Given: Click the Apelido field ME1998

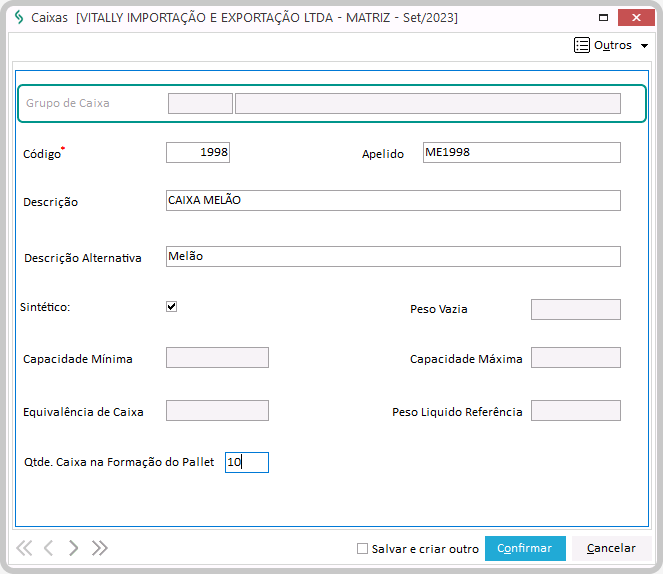Looking at the screenshot, I should [x=522, y=153].
